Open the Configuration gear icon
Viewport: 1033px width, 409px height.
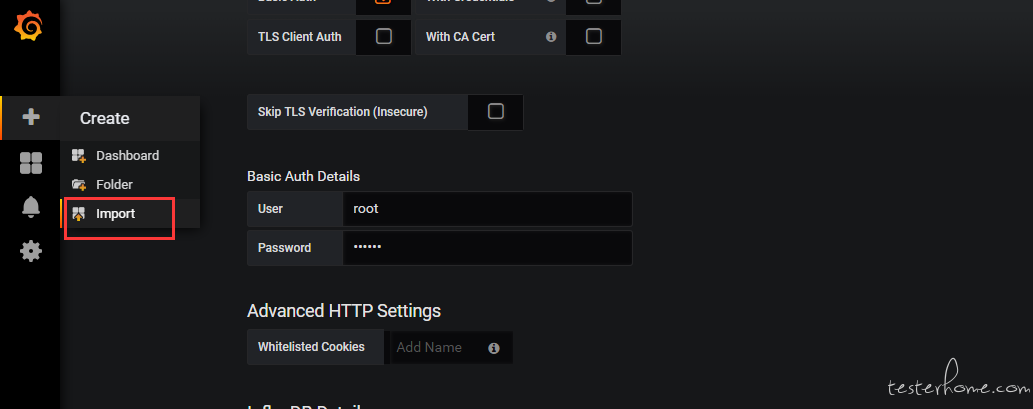(31, 251)
